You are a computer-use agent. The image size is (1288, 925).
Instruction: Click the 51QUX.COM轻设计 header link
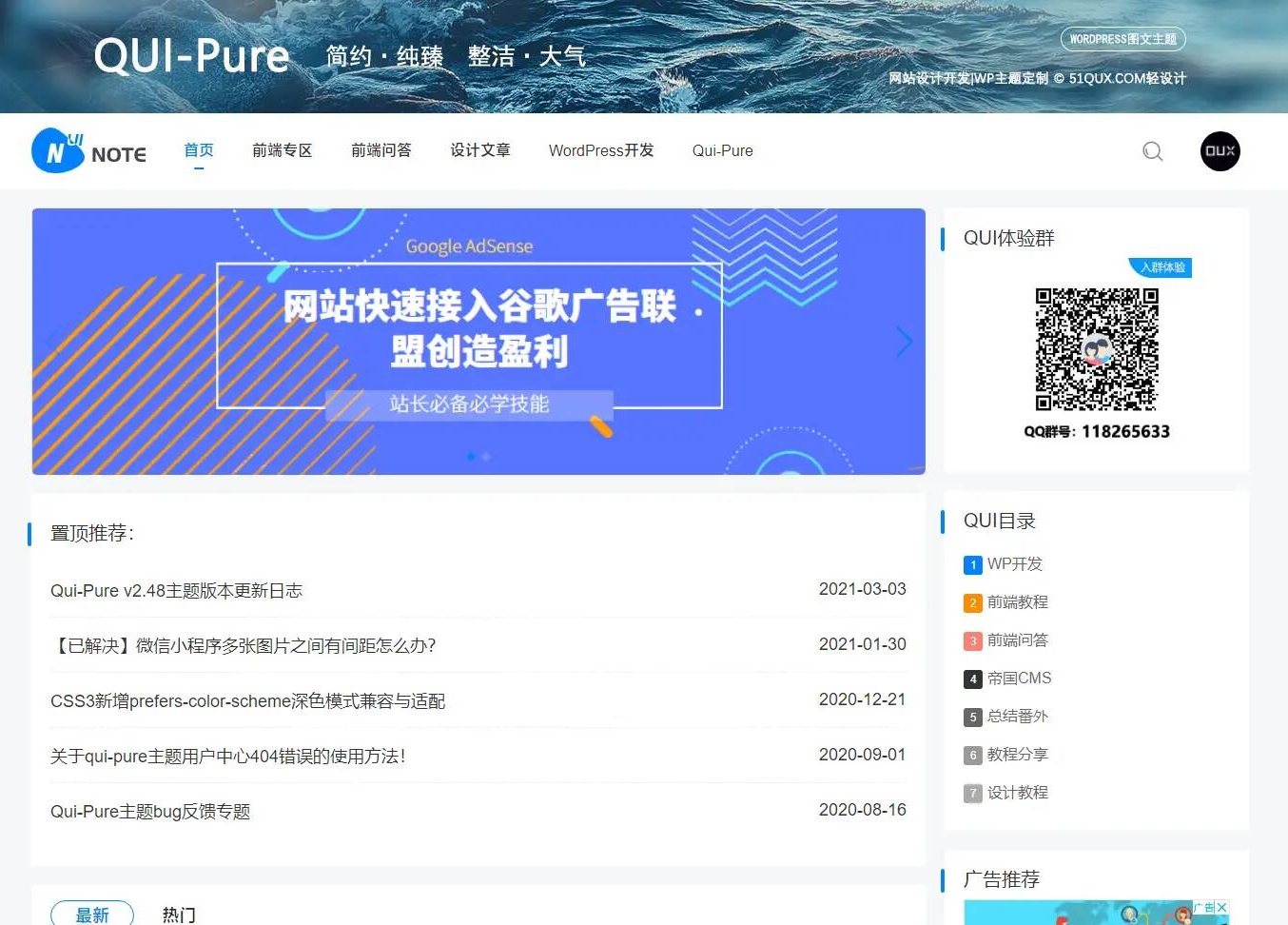(x=1129, y=78)
